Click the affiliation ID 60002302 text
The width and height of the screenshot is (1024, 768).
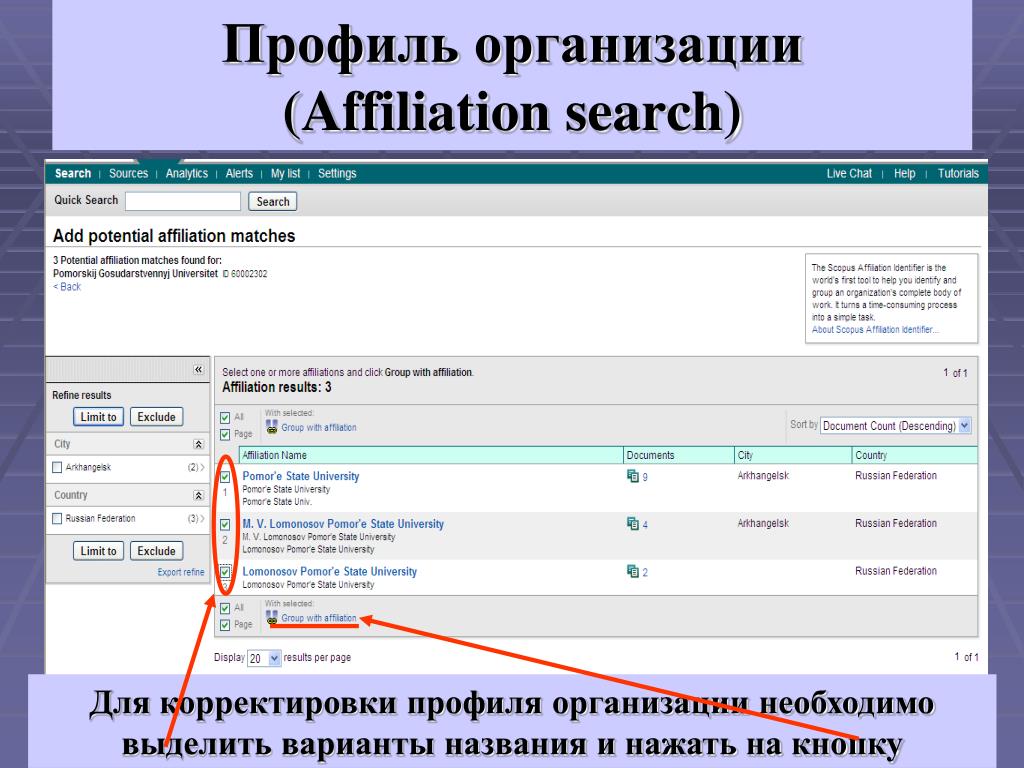(x=245, y=274)
